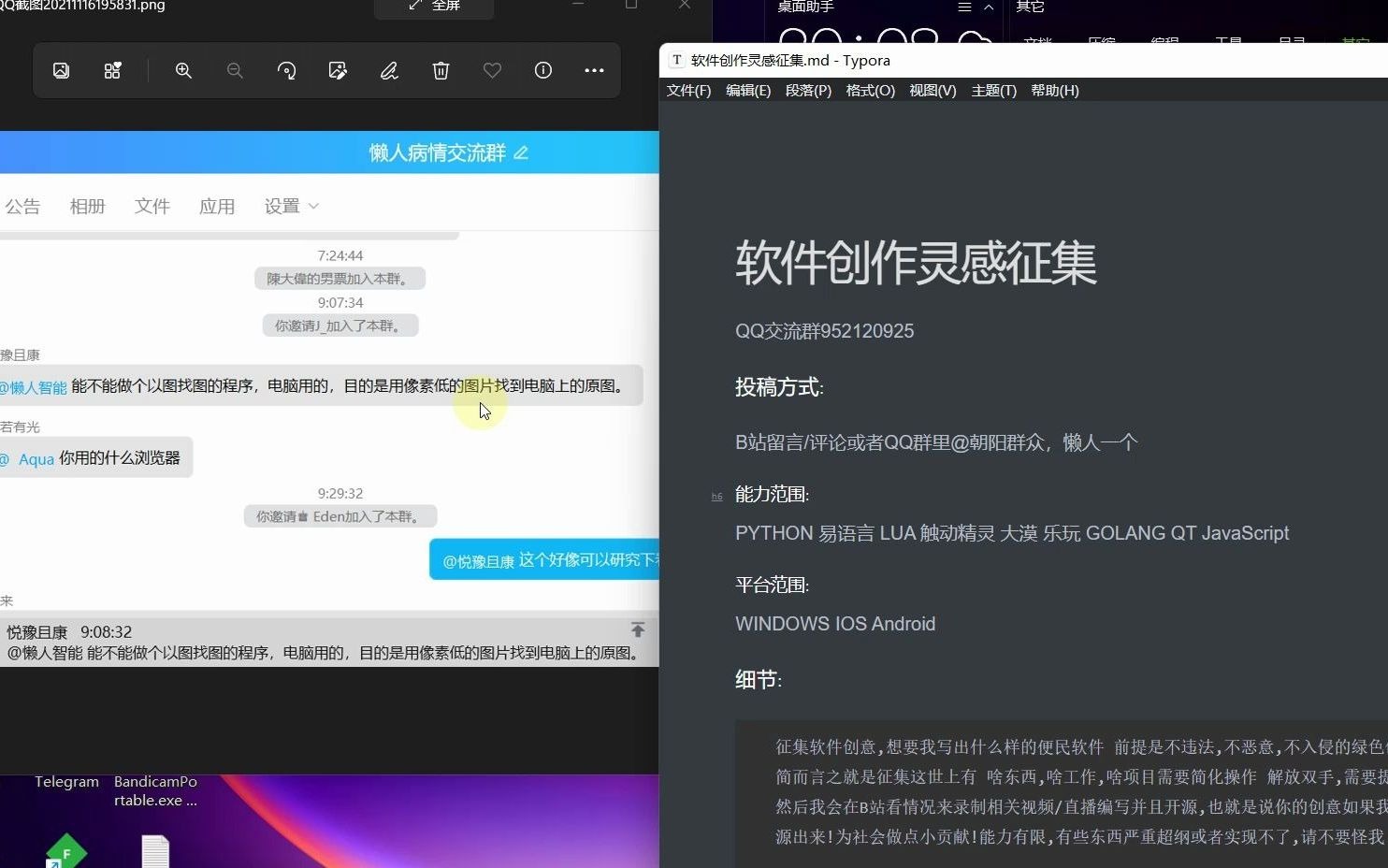Click the line starting with PYTHON 易语言 LUA
The width and height of the screenshot is (1388, 868).
point(1012,533)
